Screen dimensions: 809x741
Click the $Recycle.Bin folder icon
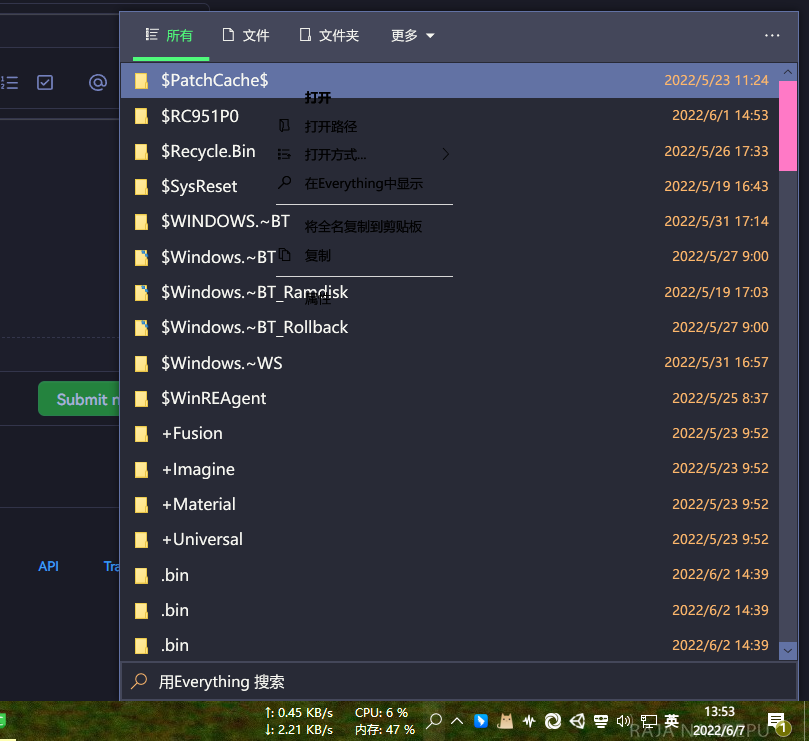pyautogui.click(x=141, y=152)
